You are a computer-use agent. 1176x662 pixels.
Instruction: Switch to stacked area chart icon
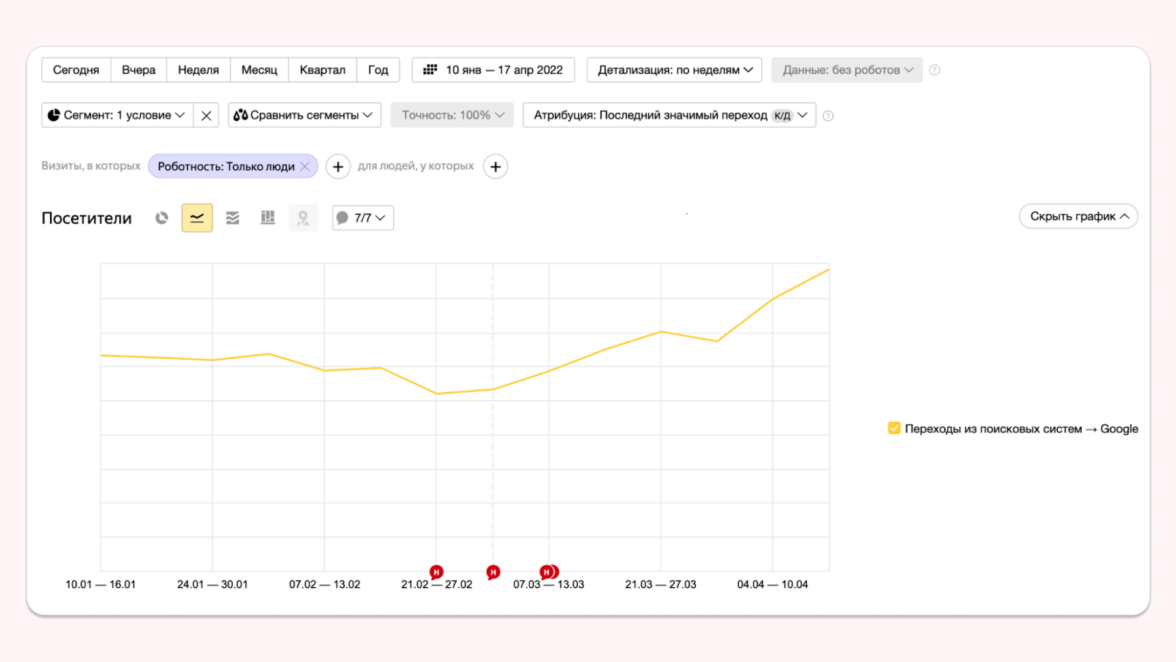pyautogui.click(x=233, y=218)
